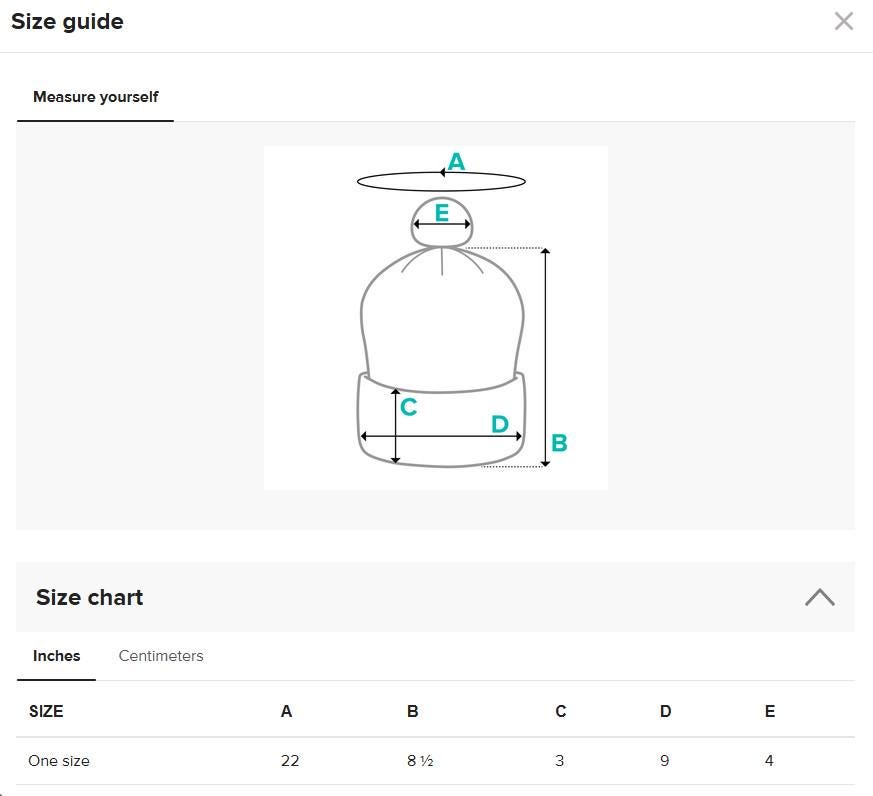This screenshot has height=796, width=873.
Task: Click the Size chart heading
Action: click(89, 597)
